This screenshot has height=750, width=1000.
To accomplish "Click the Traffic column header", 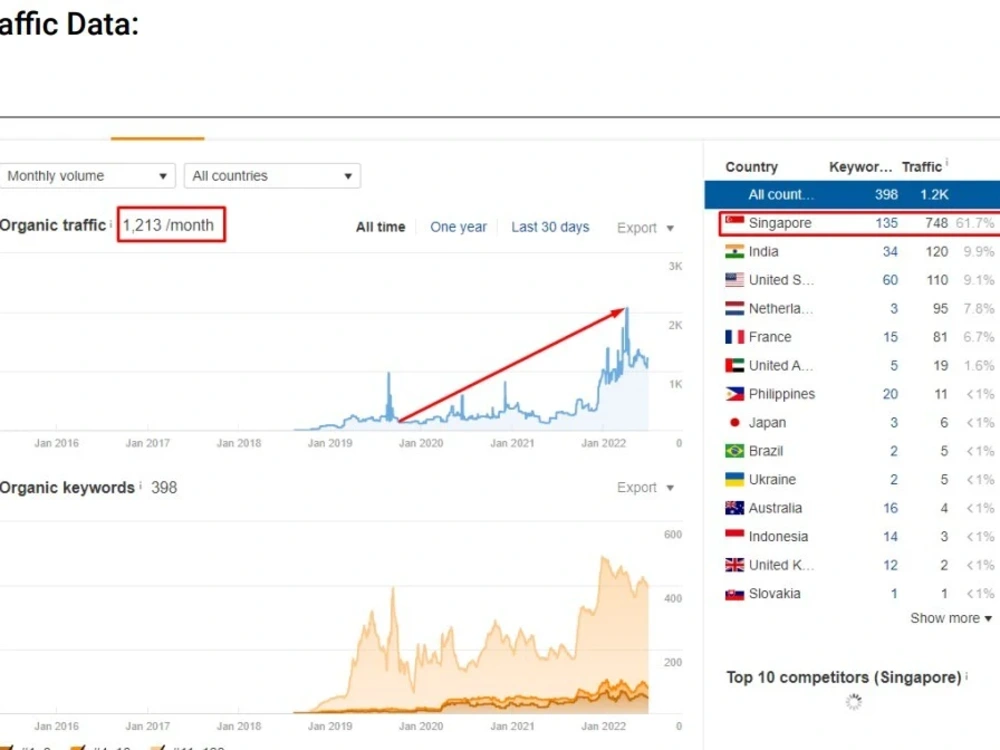I will [x=921, y=167].
